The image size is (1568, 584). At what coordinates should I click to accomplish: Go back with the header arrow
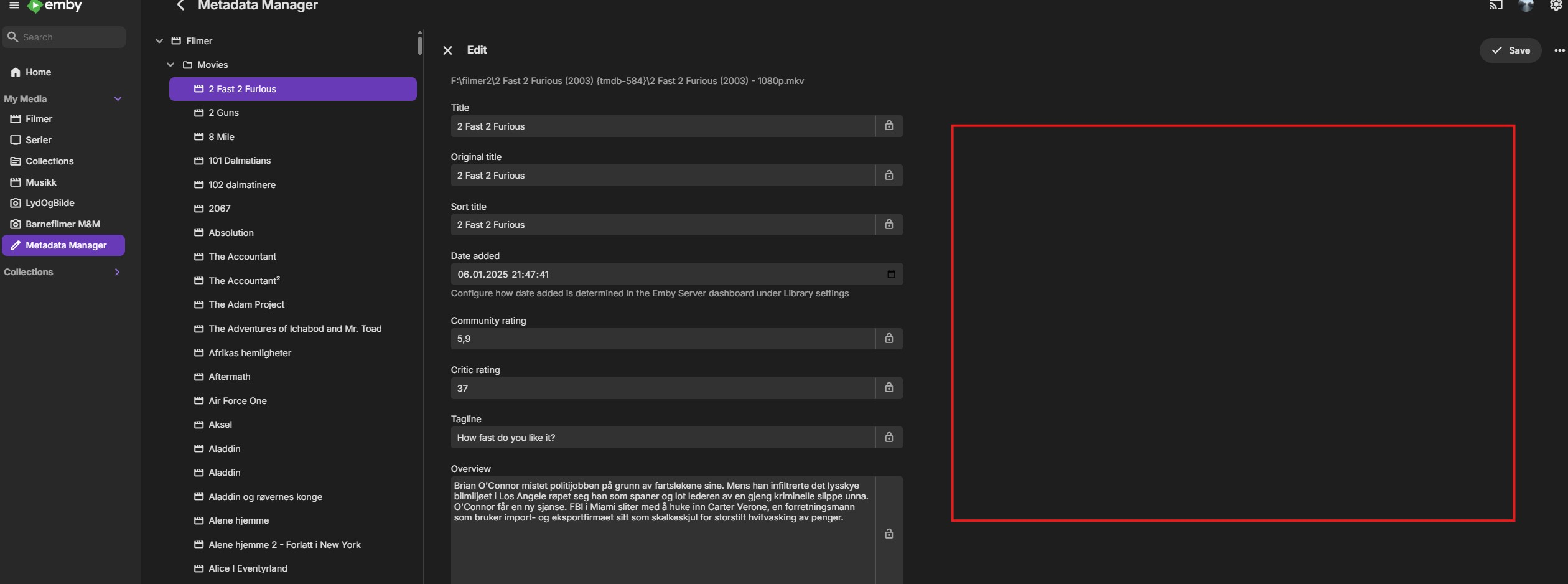(x=180, y=6)
